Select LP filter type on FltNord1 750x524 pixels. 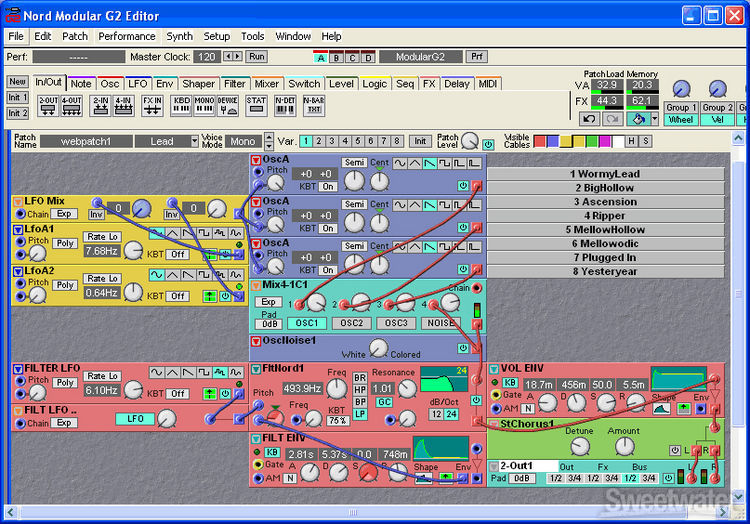[x=360, y=414]
